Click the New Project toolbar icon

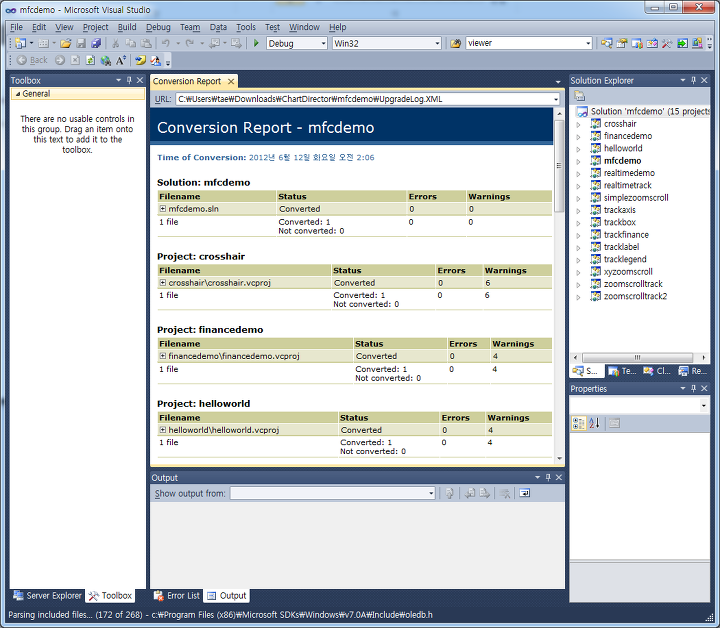[21, 43]
